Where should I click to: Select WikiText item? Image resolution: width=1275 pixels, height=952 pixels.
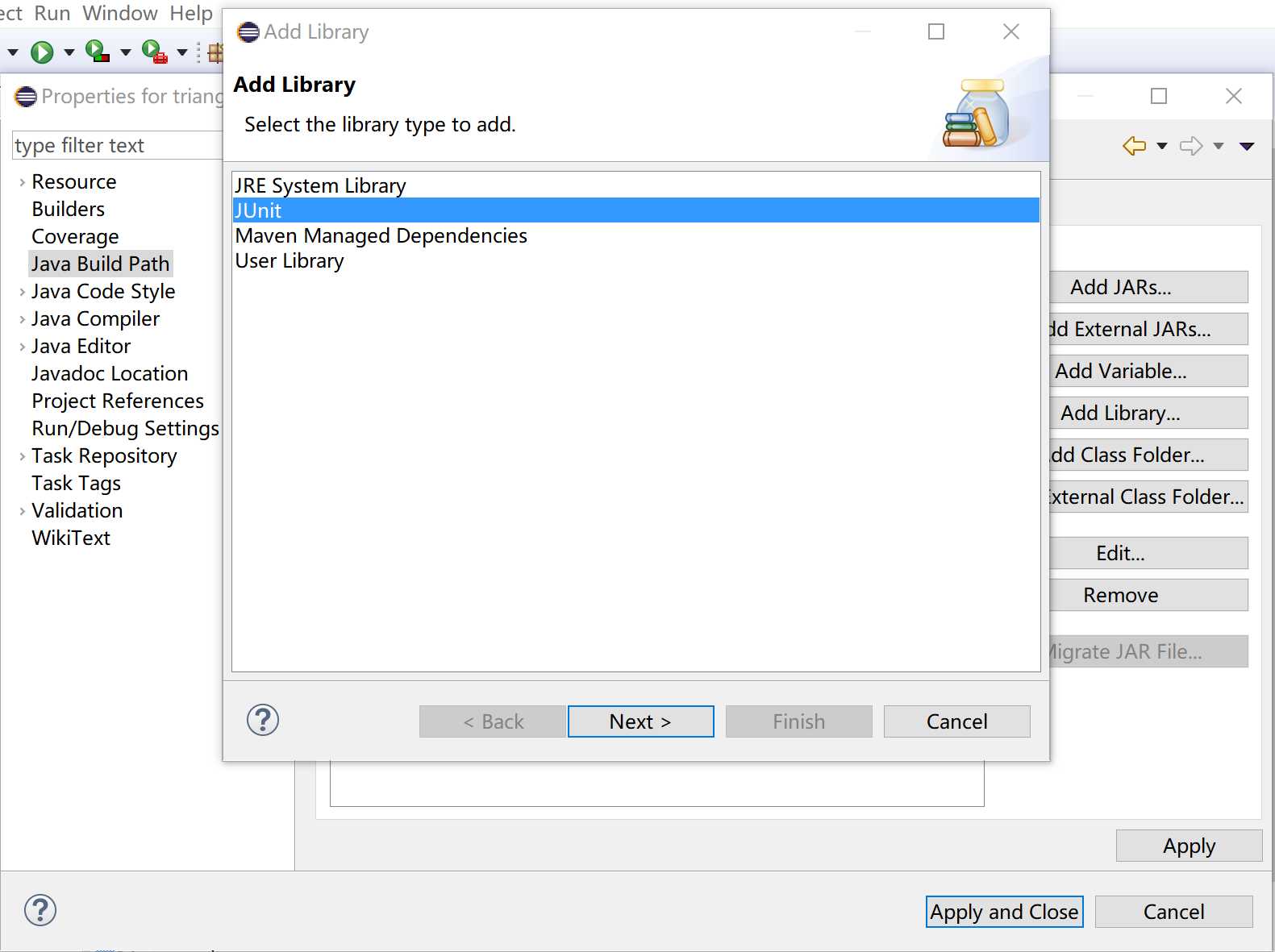[71, 538]
